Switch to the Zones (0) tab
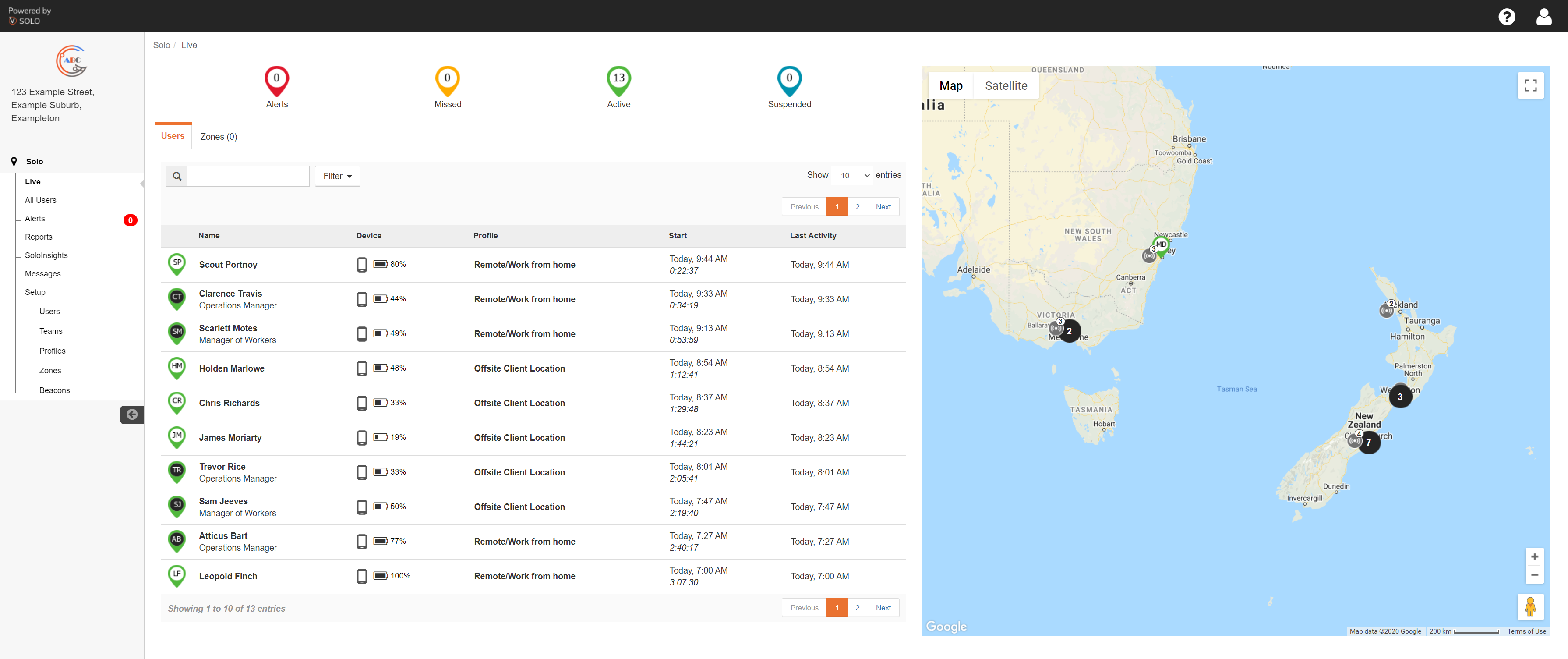This screenshot has width=1568, height=659. (x=219, y=136)
